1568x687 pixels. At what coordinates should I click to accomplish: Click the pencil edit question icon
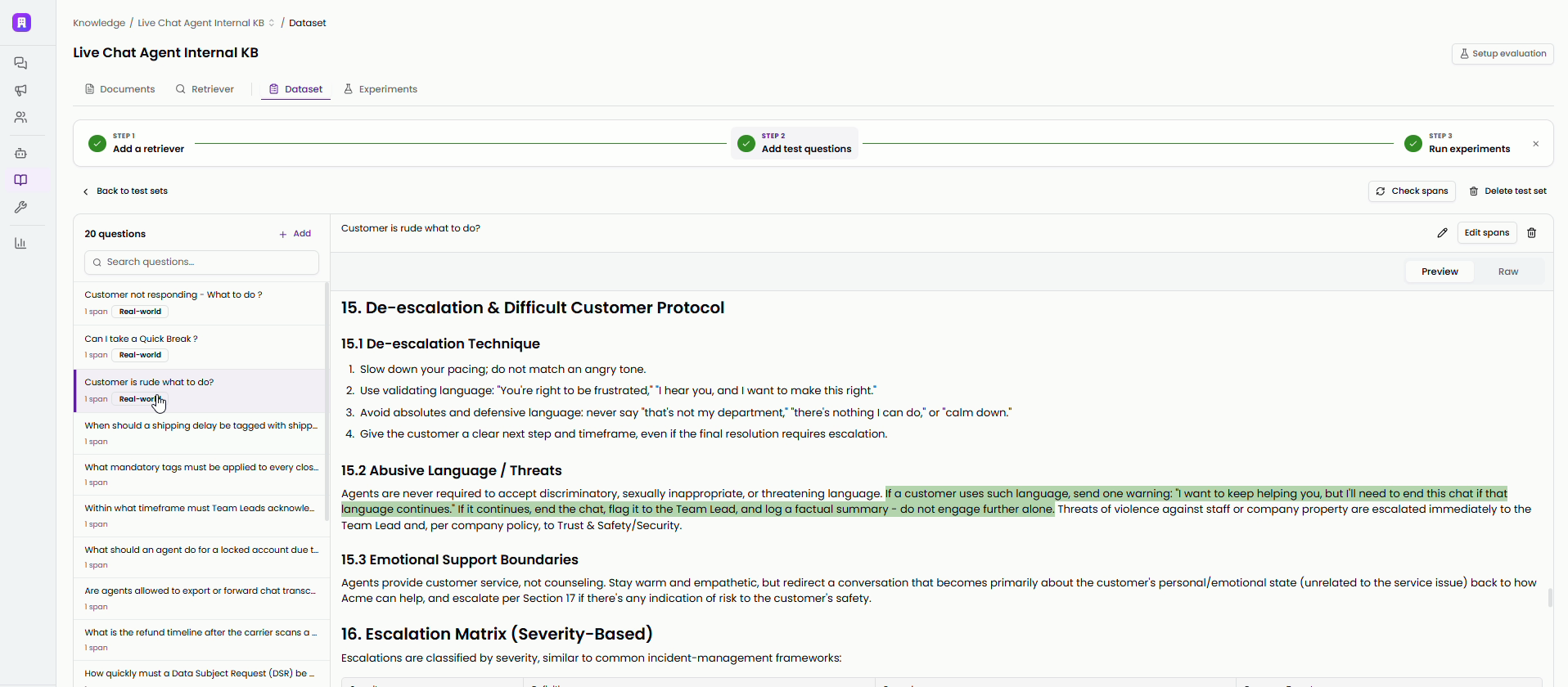click(1442, 233)
